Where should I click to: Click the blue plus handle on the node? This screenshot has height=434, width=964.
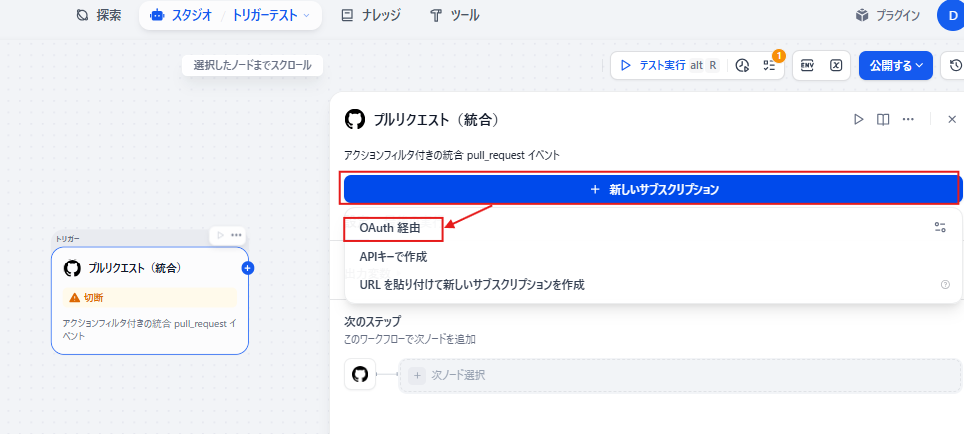(248, 268)
